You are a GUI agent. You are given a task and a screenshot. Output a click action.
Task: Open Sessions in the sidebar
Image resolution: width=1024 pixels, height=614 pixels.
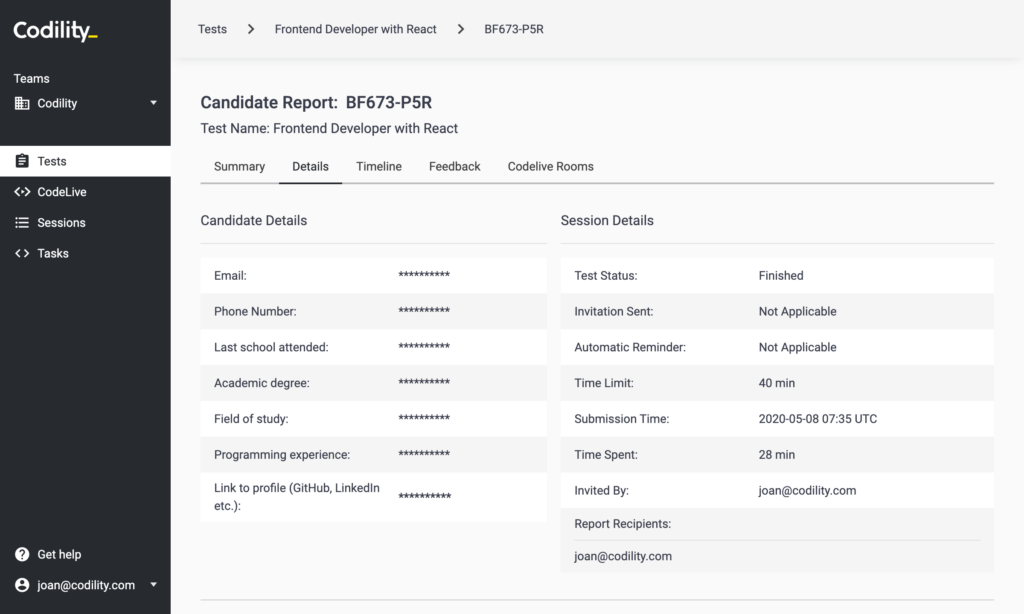61,223
